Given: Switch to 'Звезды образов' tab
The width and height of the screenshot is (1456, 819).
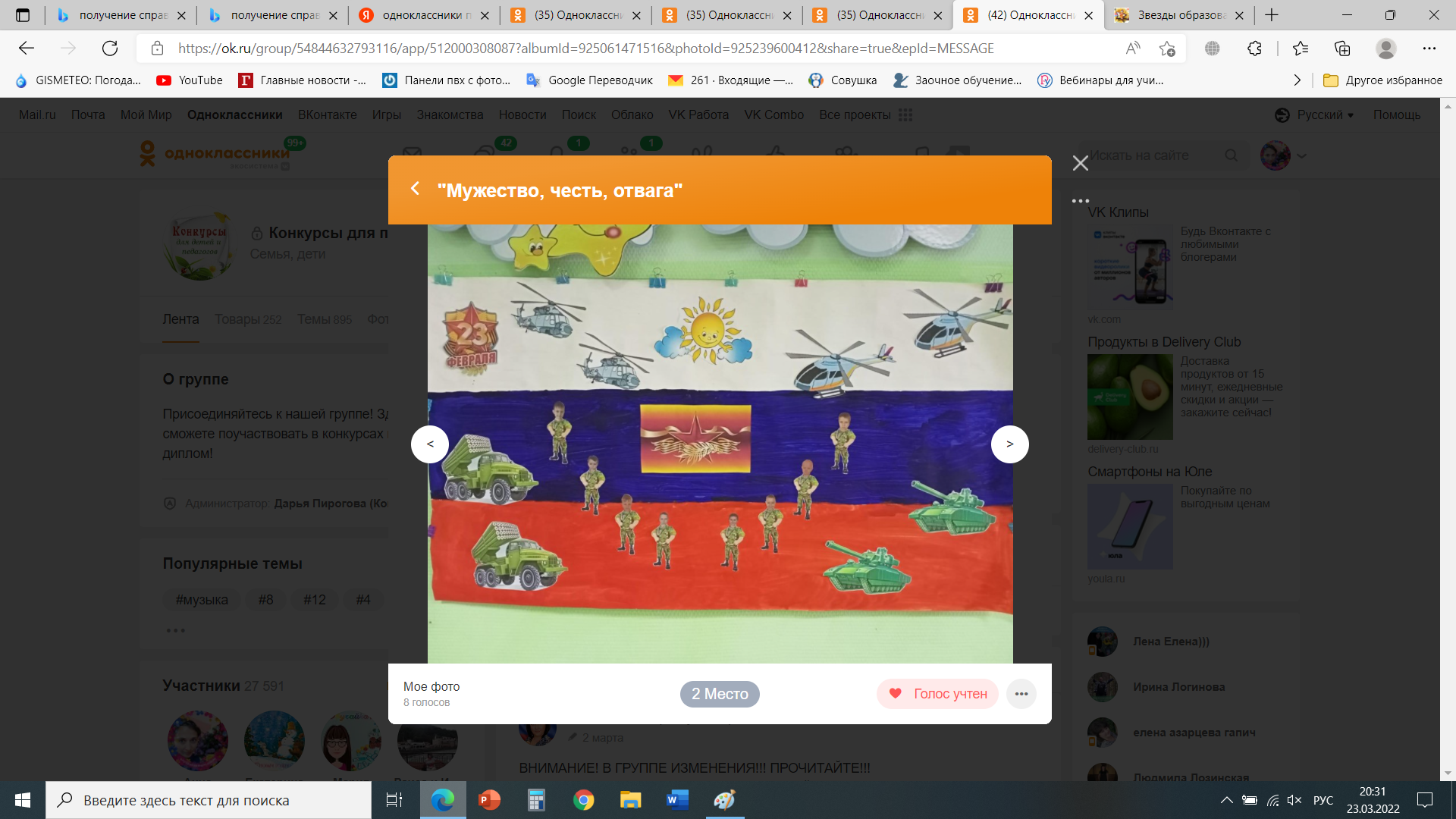Looking at the screenshot, I should coord(1180,15).
